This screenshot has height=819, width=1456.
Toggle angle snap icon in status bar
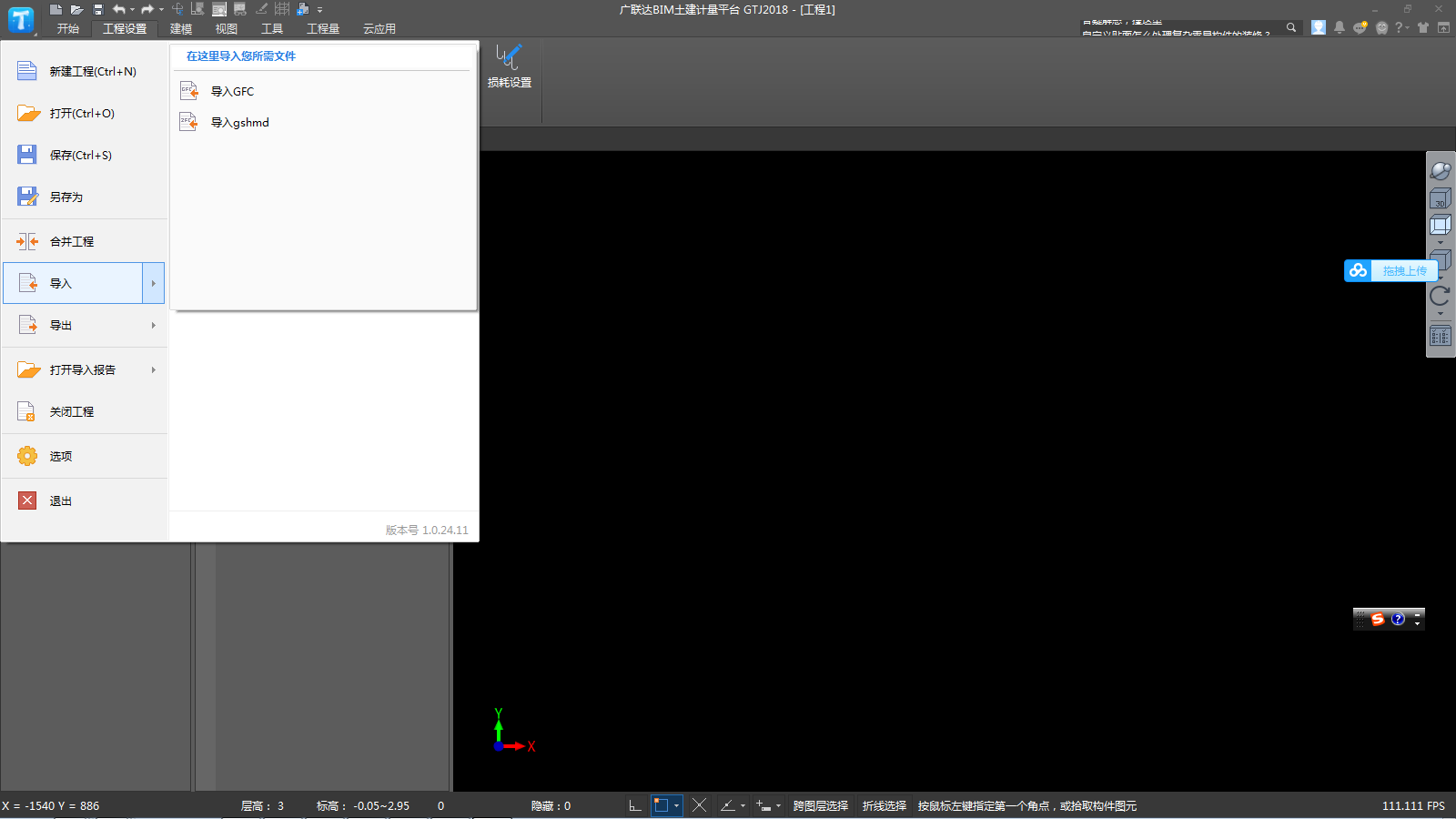728,805
